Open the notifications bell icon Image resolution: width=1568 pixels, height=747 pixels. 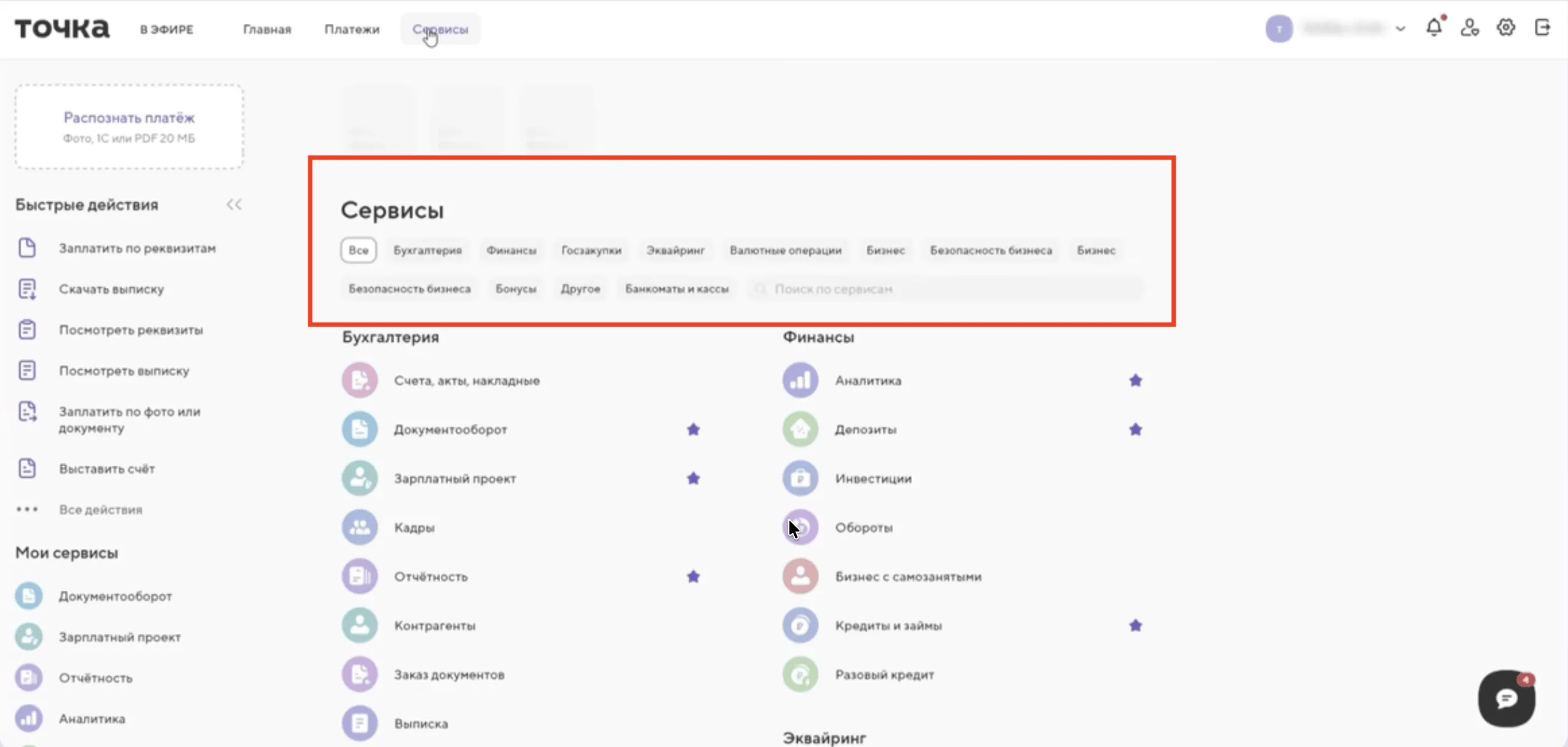[x=1433, y=28]
